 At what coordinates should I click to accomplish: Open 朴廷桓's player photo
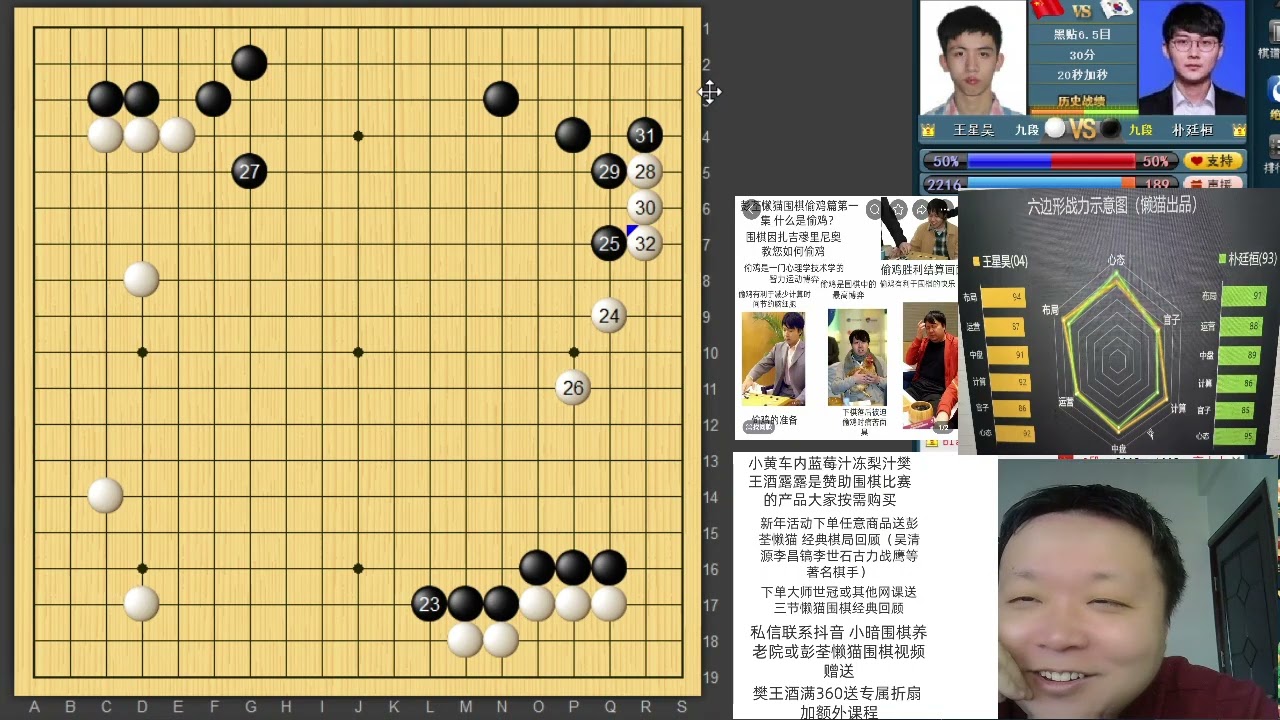point(1192,58)
